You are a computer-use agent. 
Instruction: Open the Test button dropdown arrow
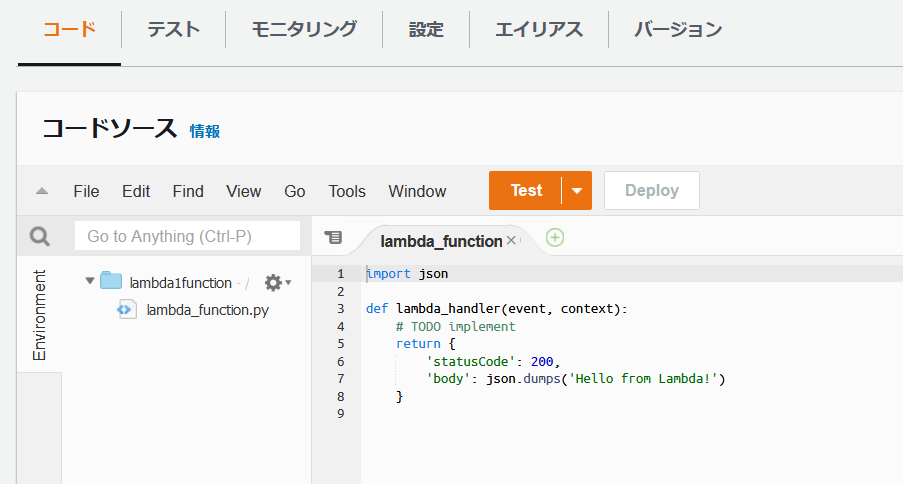[x=577, y=191]
